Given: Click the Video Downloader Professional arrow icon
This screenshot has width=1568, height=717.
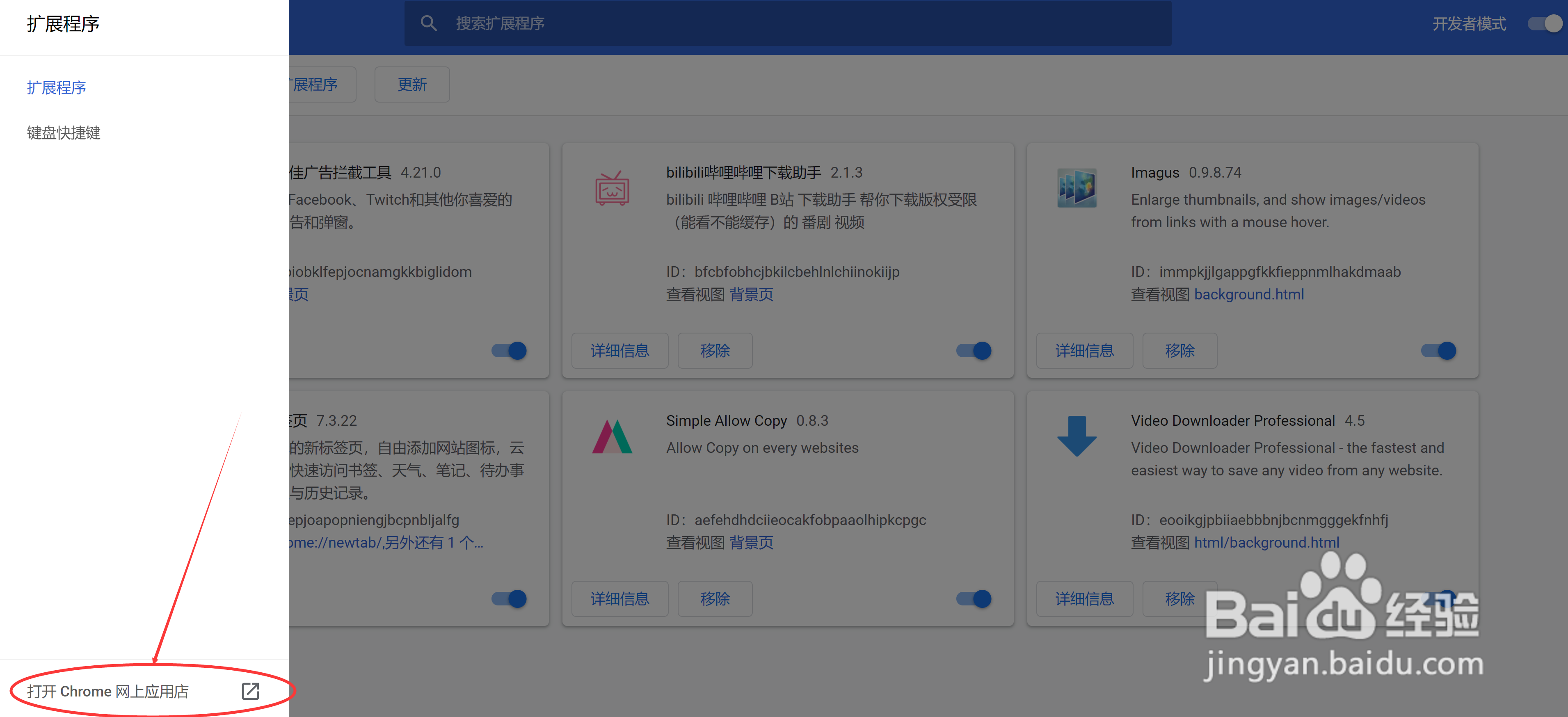Looking at the screenshot, I should pos(1076,436).
